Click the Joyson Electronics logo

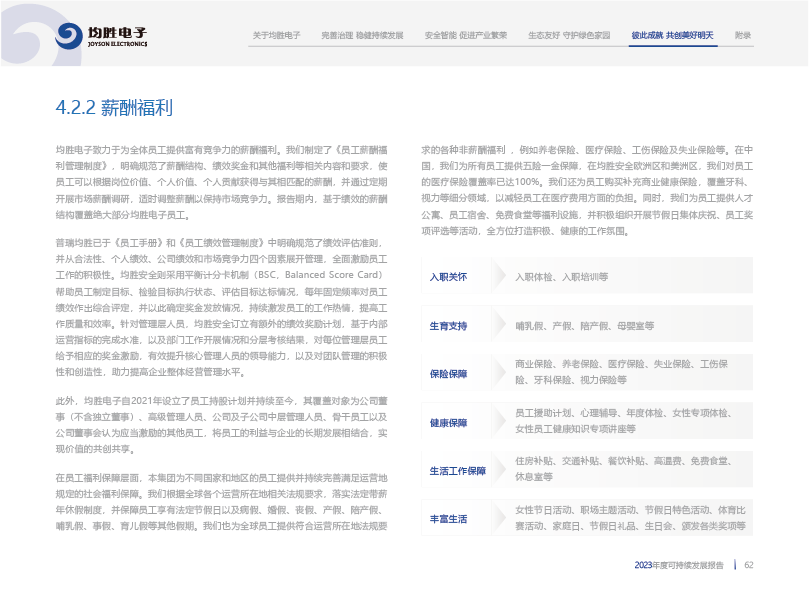click(102, 37)
